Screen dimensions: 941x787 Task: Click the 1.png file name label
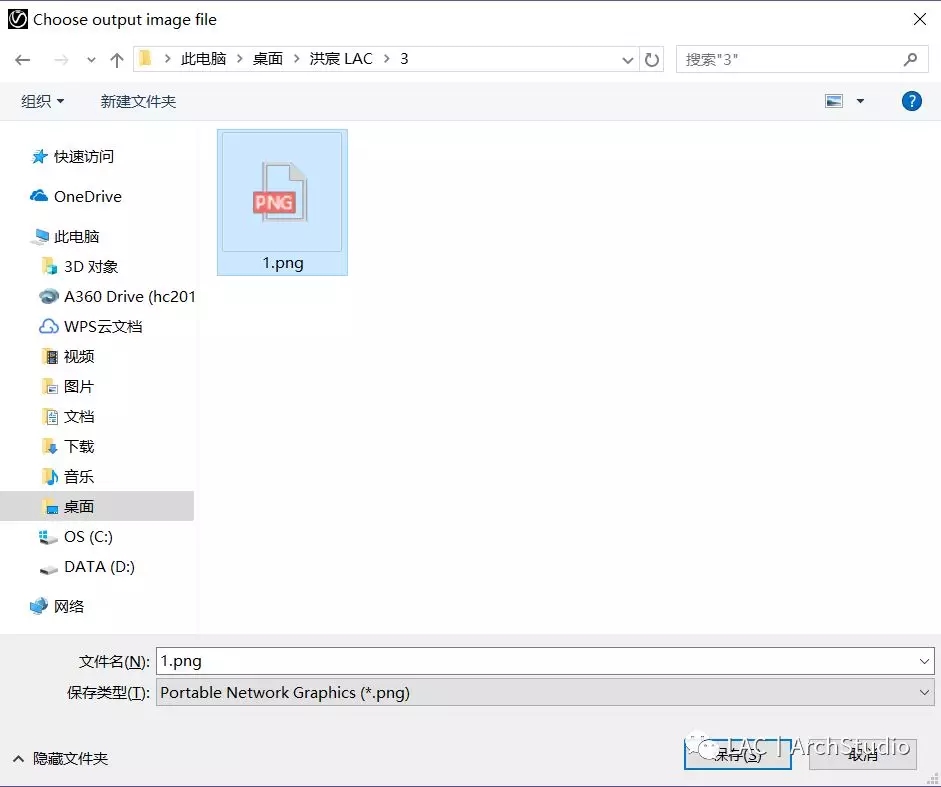283,263
